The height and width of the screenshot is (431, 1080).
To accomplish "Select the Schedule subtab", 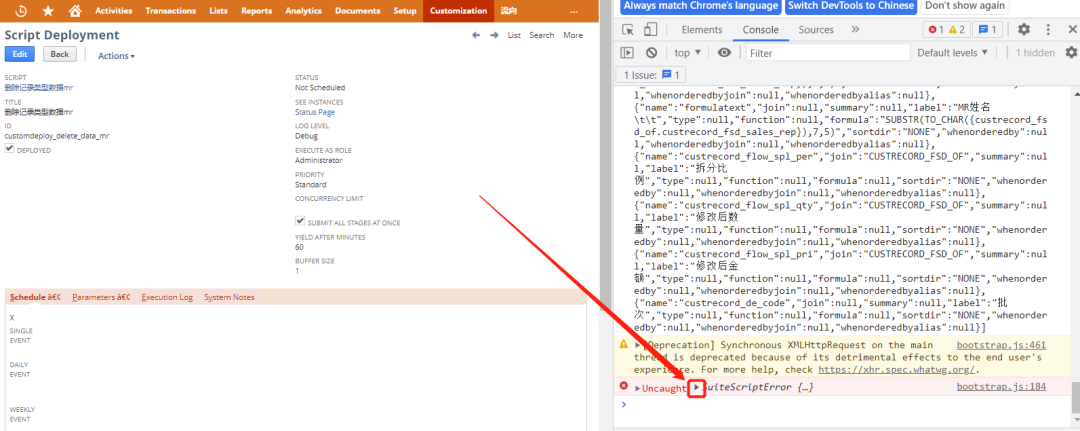I will coord(35,297).
